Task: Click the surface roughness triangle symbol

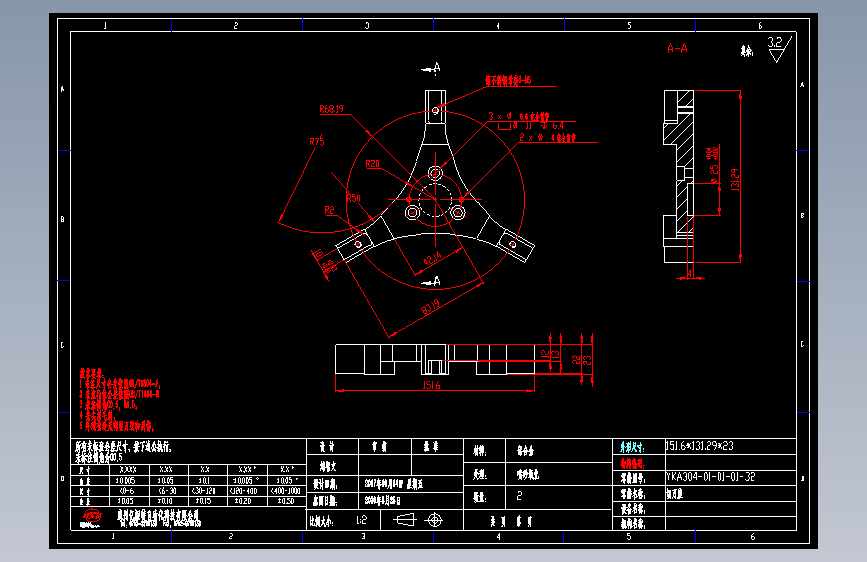Action: pos(777,55)
